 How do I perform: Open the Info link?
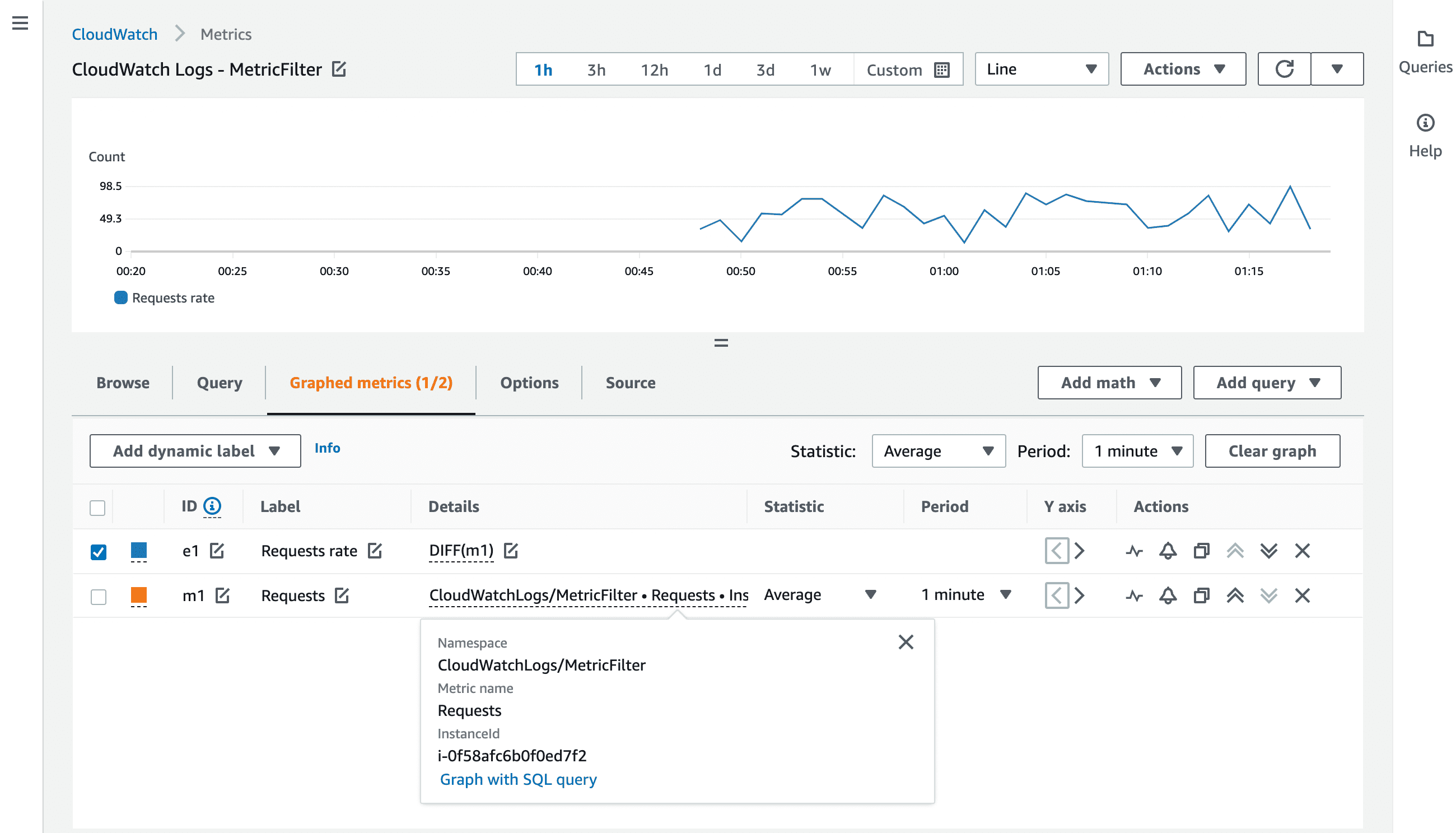[x=327, y=448]
